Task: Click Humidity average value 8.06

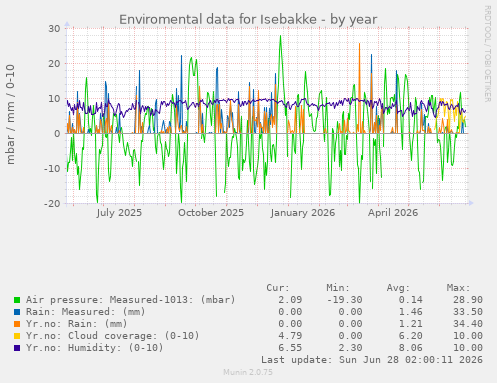Action: click(410, 348)
